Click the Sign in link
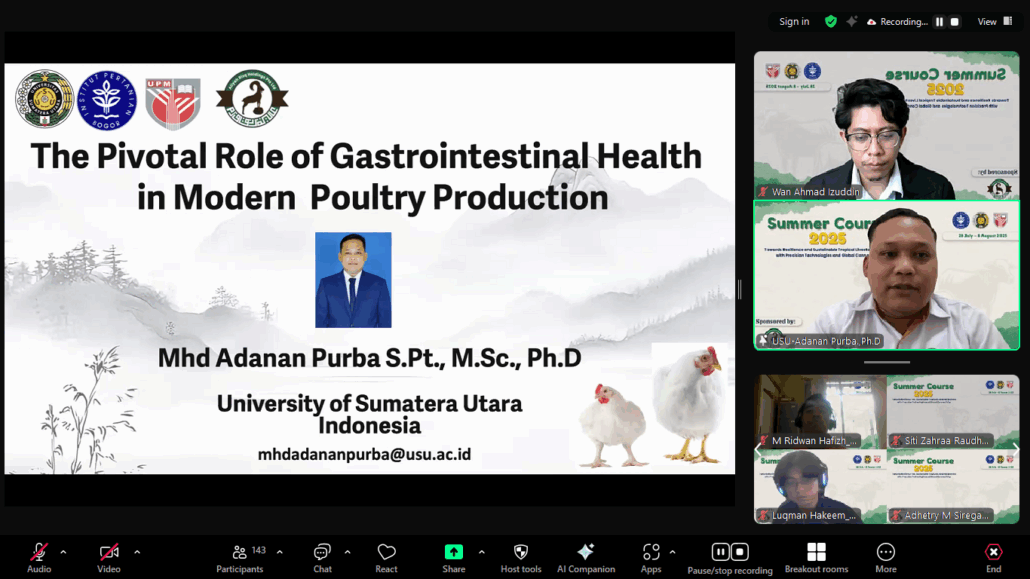This screenshot has height=579, width=1030. tap(794, 22)
